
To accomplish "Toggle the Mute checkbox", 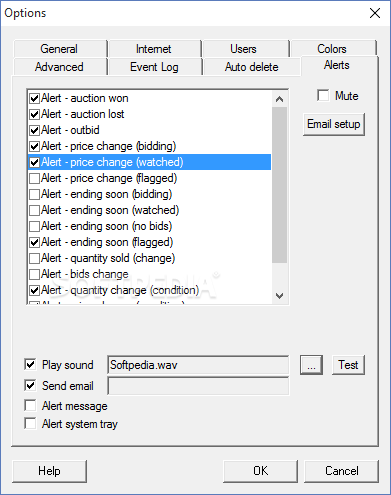I will (x=323, y=95).
